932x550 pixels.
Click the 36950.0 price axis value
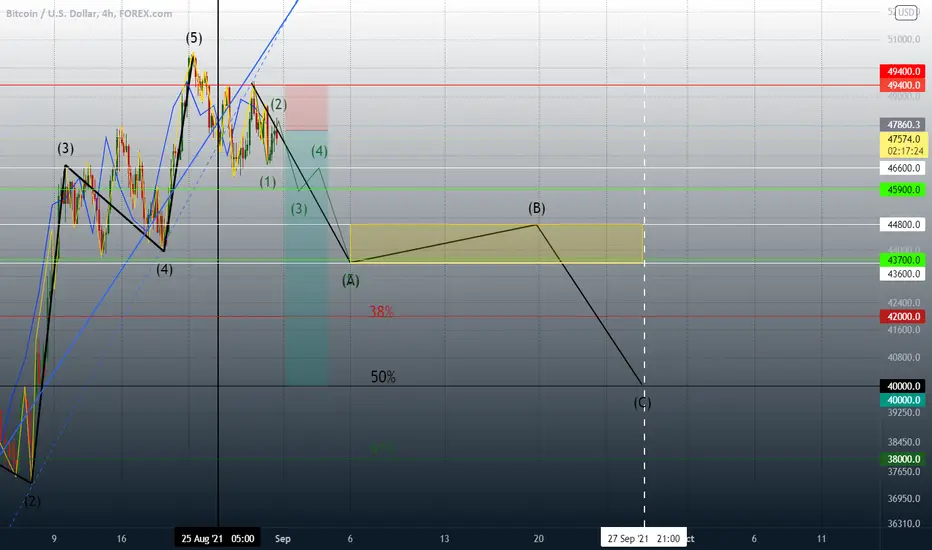tap(903, 498)
